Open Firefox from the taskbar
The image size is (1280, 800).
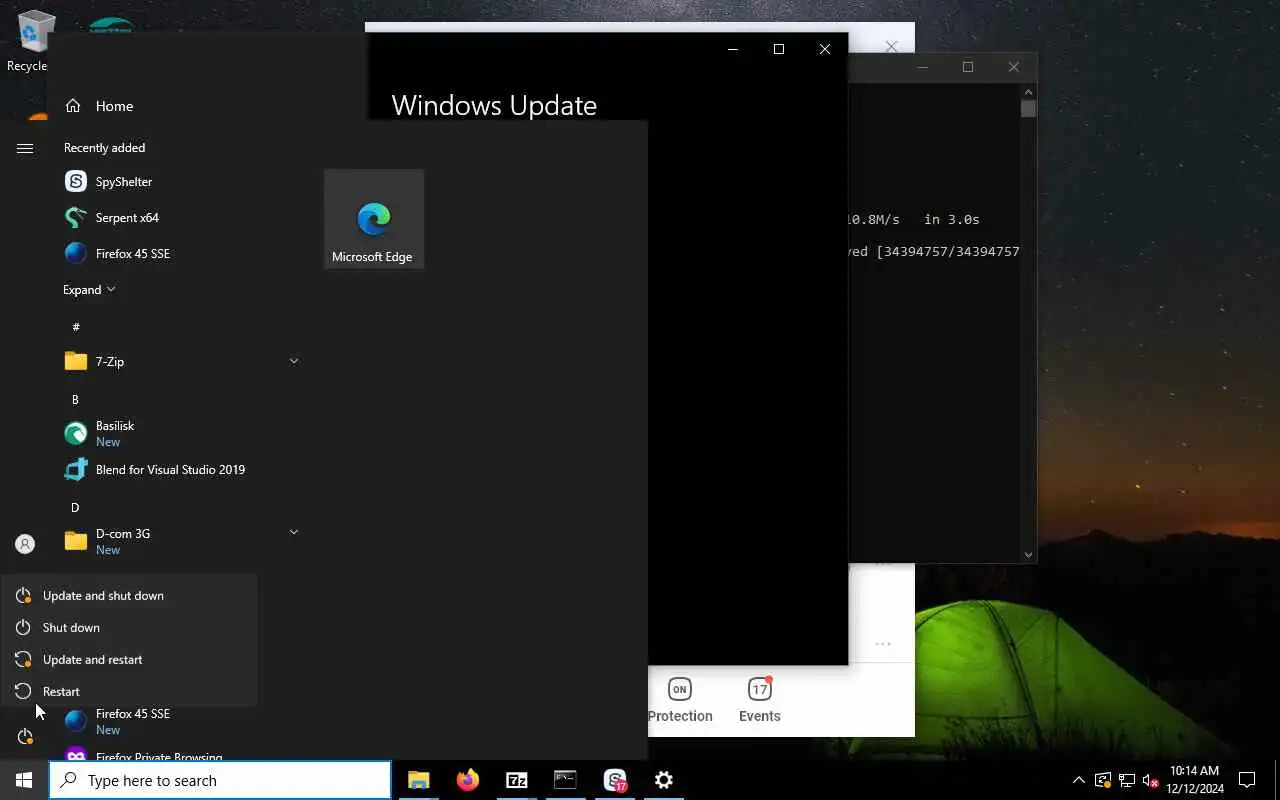click(467, 780)
